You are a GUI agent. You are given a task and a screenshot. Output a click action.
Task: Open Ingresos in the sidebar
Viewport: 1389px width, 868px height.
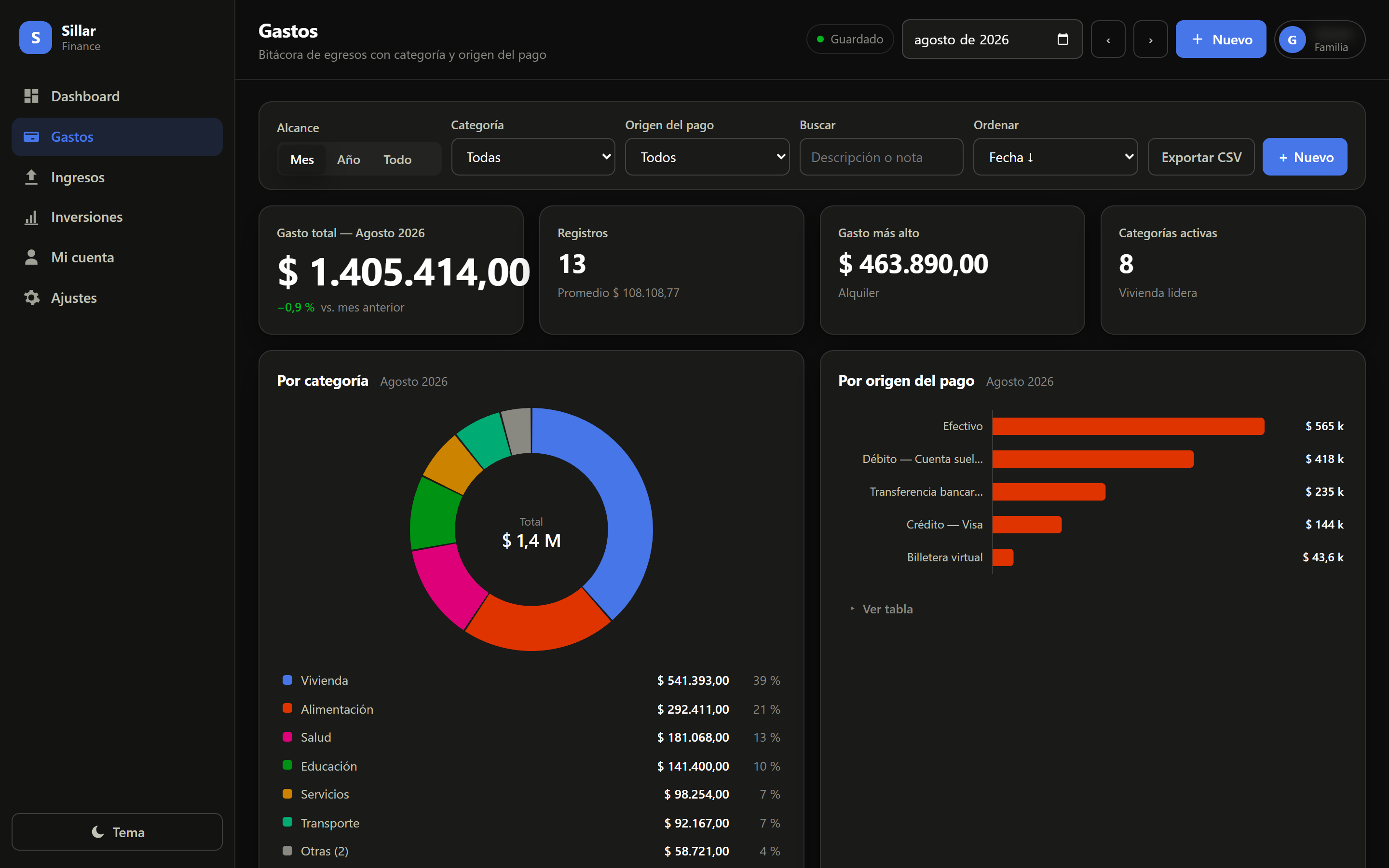[x=117, y=177]
